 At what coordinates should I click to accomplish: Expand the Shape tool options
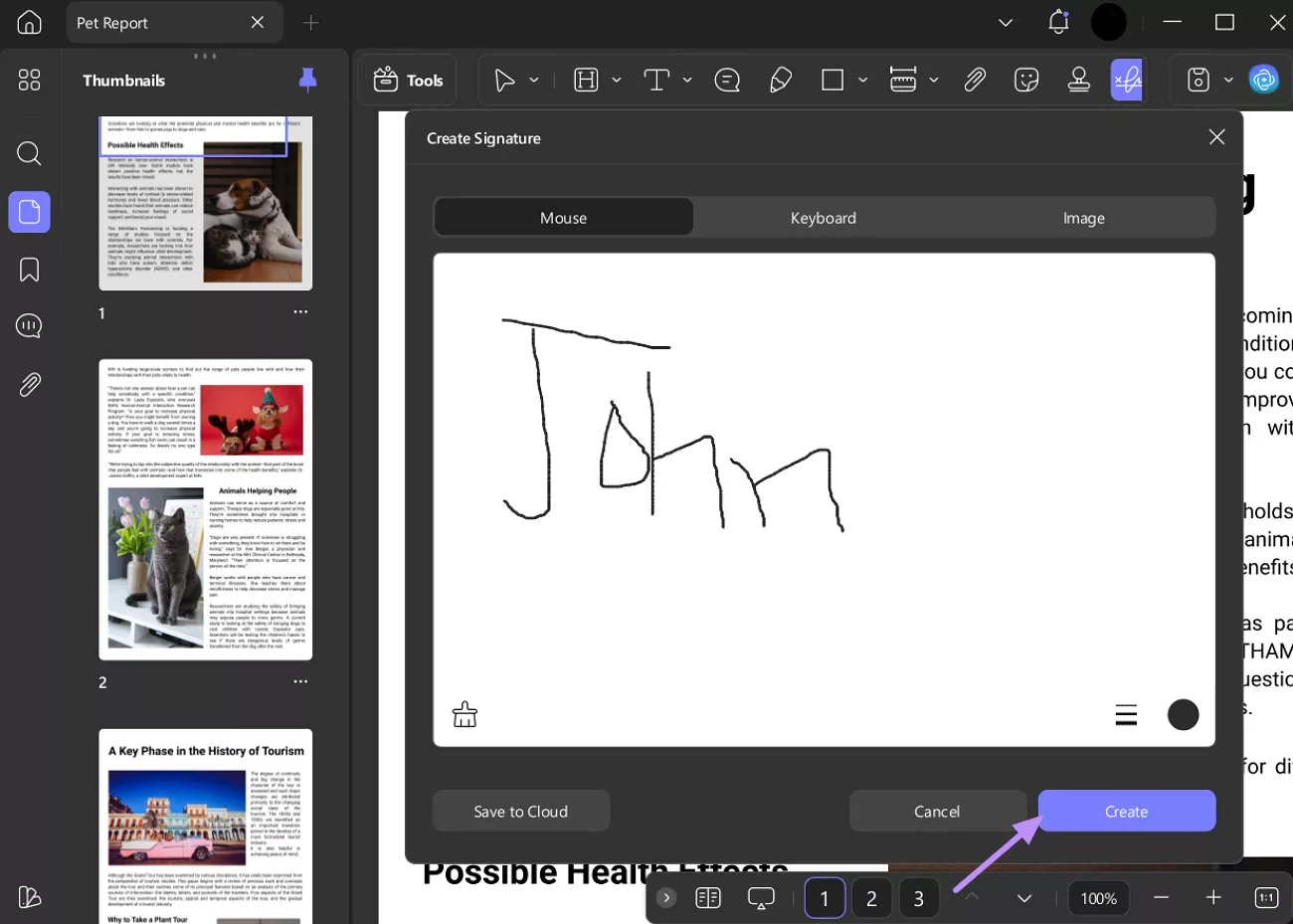click(x=862, y=80)
